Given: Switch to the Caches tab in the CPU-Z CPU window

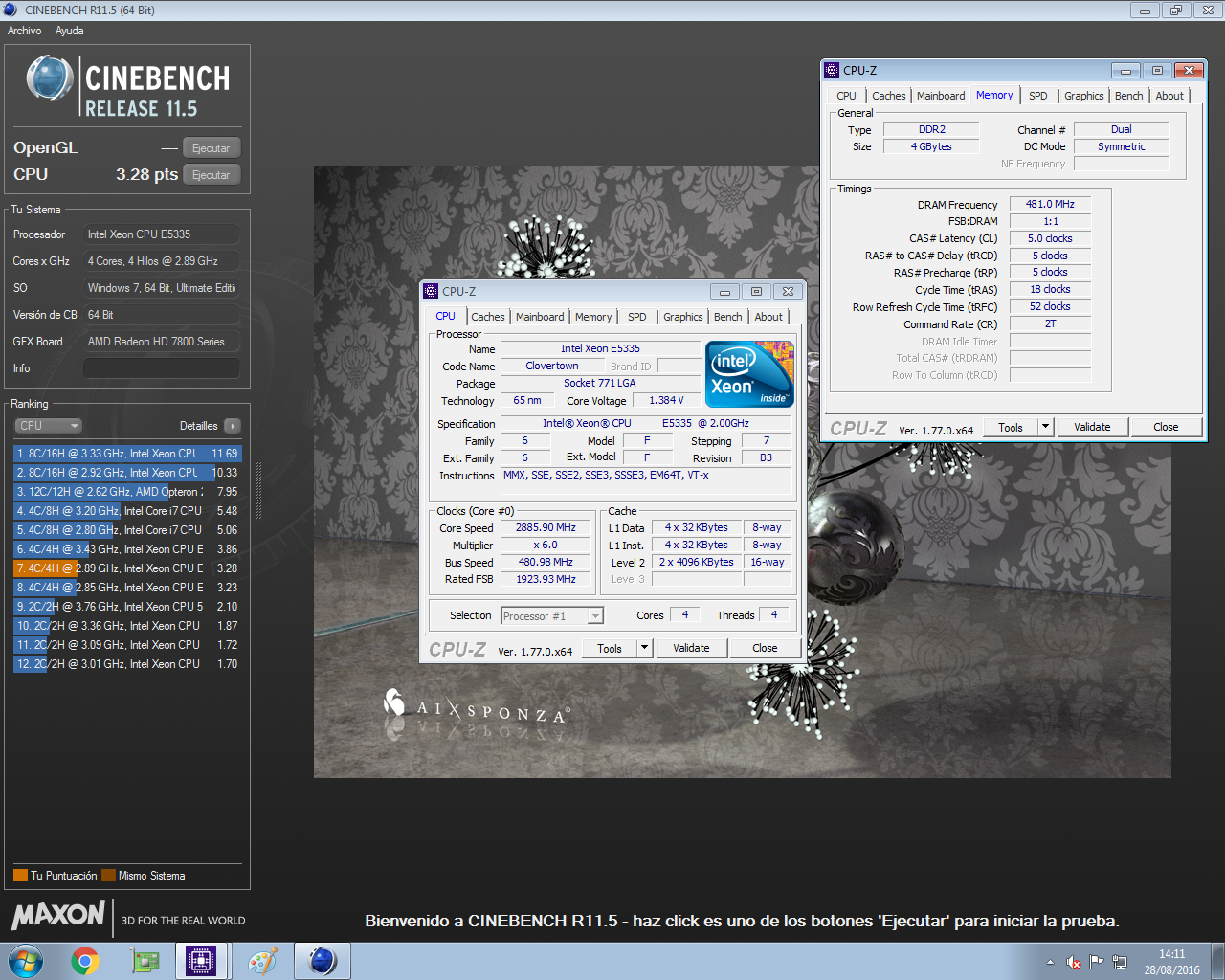Looking at the screenshot, I should click(488, 317).
